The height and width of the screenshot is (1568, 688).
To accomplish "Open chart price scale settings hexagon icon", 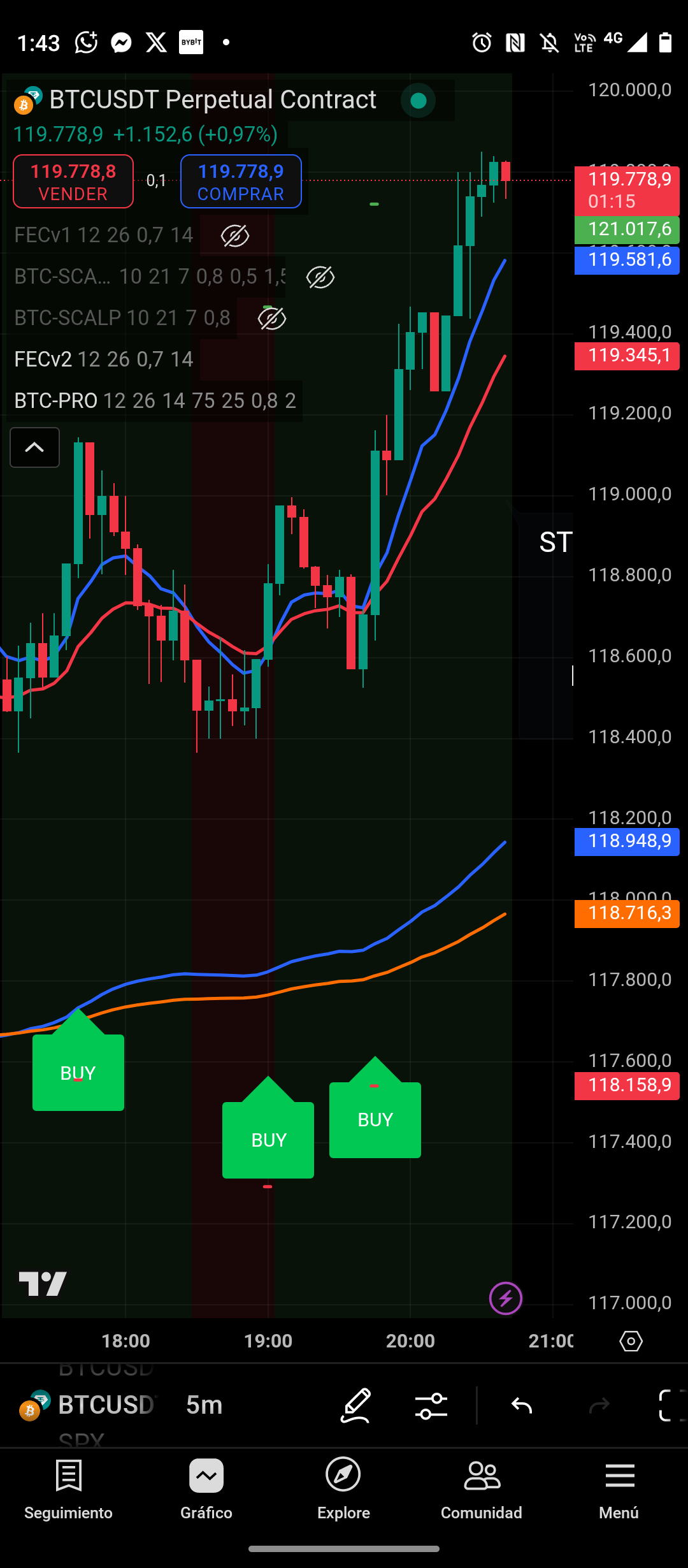I will 631,1341.
